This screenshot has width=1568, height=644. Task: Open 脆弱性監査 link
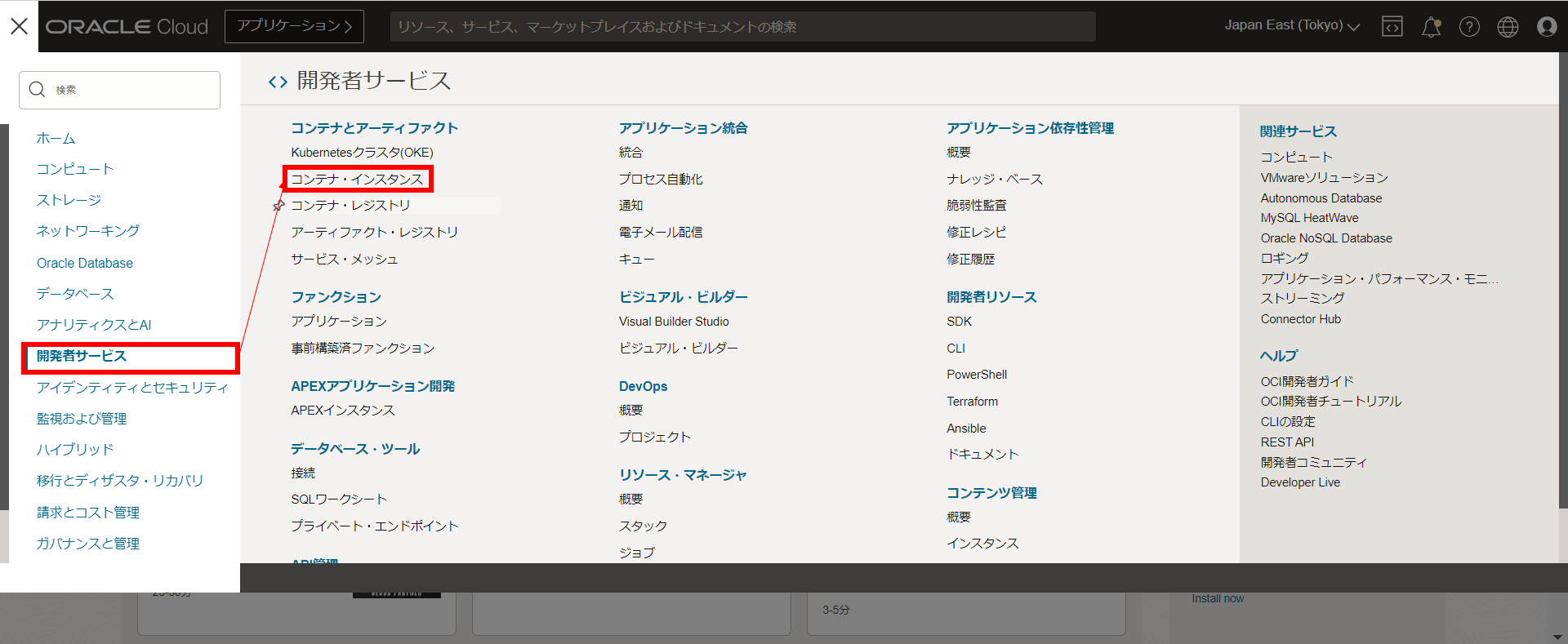click(977, 206)
